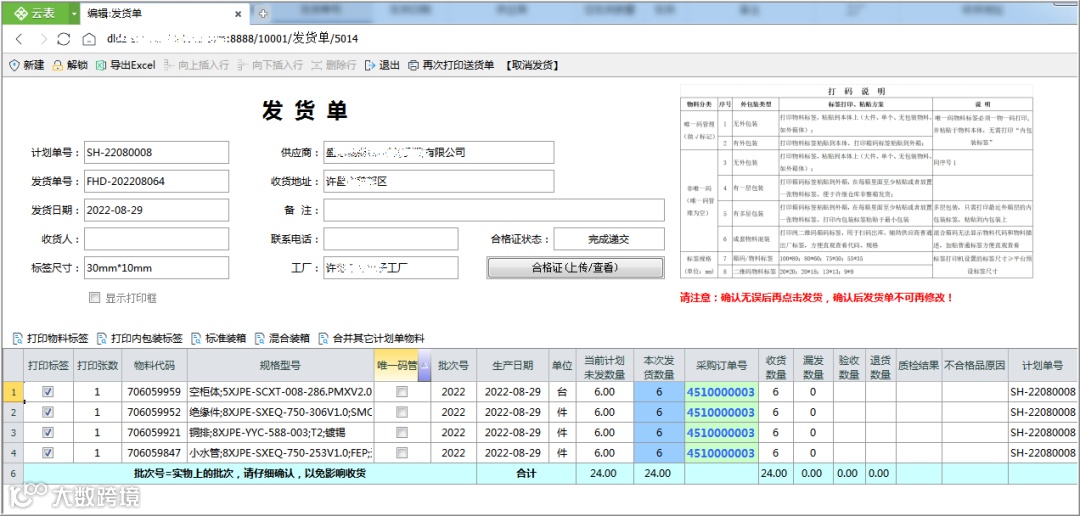Click 生产日期 cell in 绝缘件 row
Image resolution: width=1080 pixels, height=516 pixels.
pyautogui.click(x=512, y=413)
